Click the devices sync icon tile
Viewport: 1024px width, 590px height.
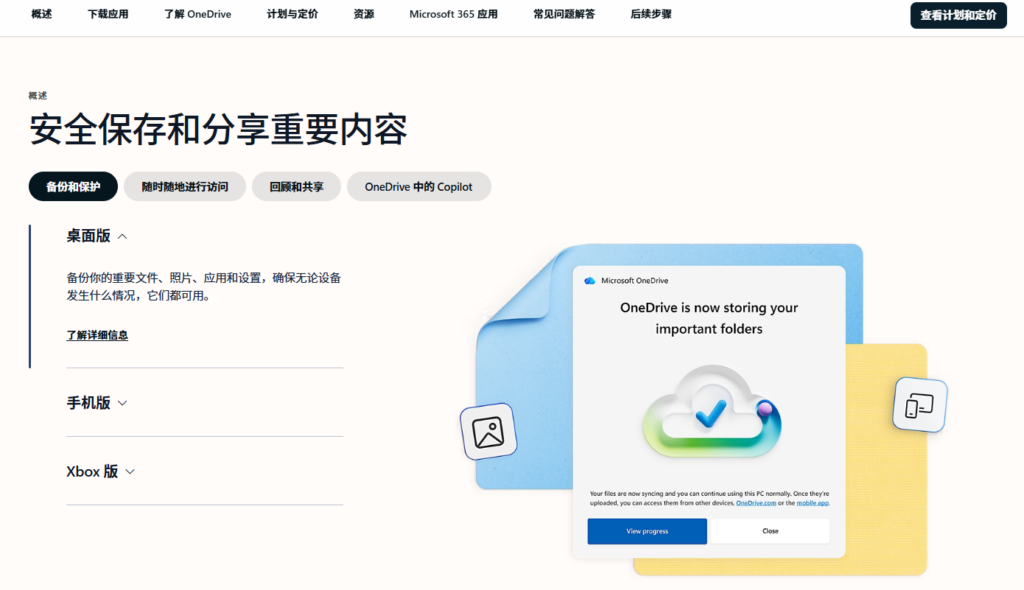click(920, 404)
